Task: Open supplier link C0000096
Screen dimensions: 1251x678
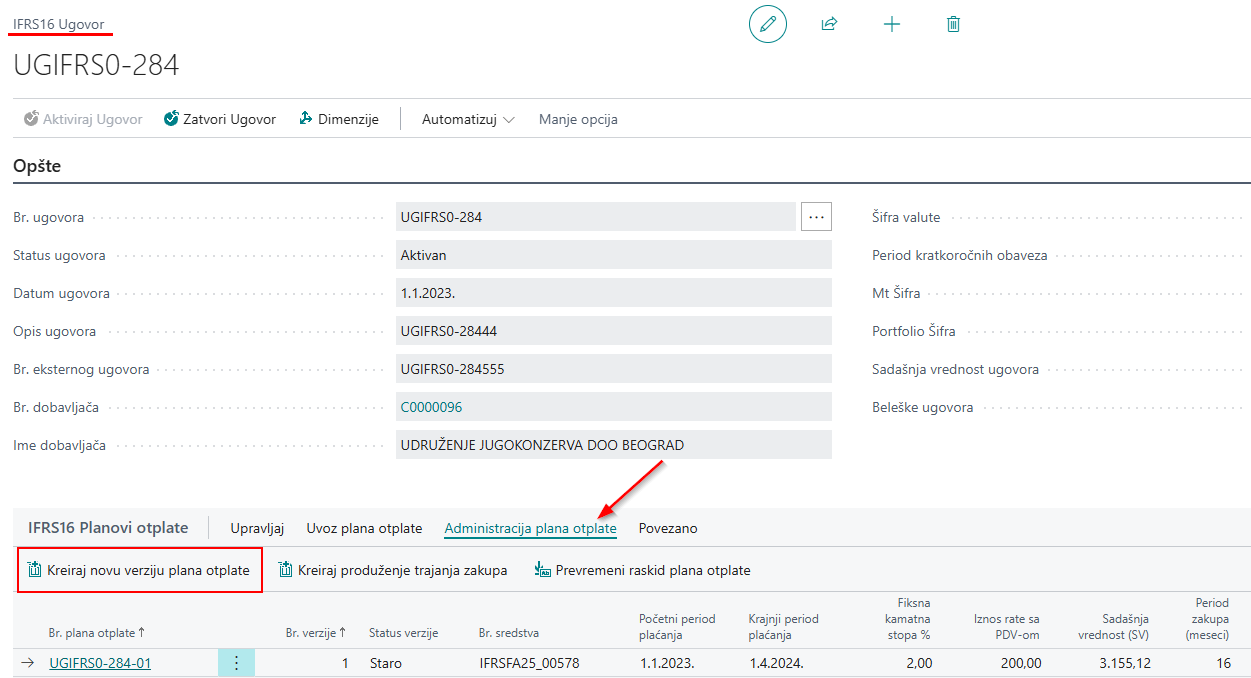Action: coord(431,407)
